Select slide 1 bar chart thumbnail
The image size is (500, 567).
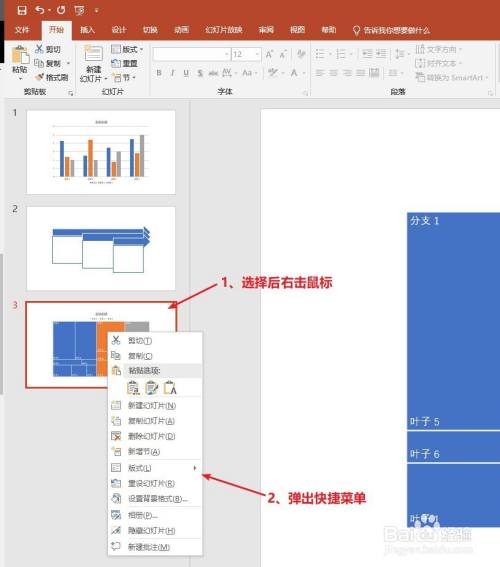point(101,152)
